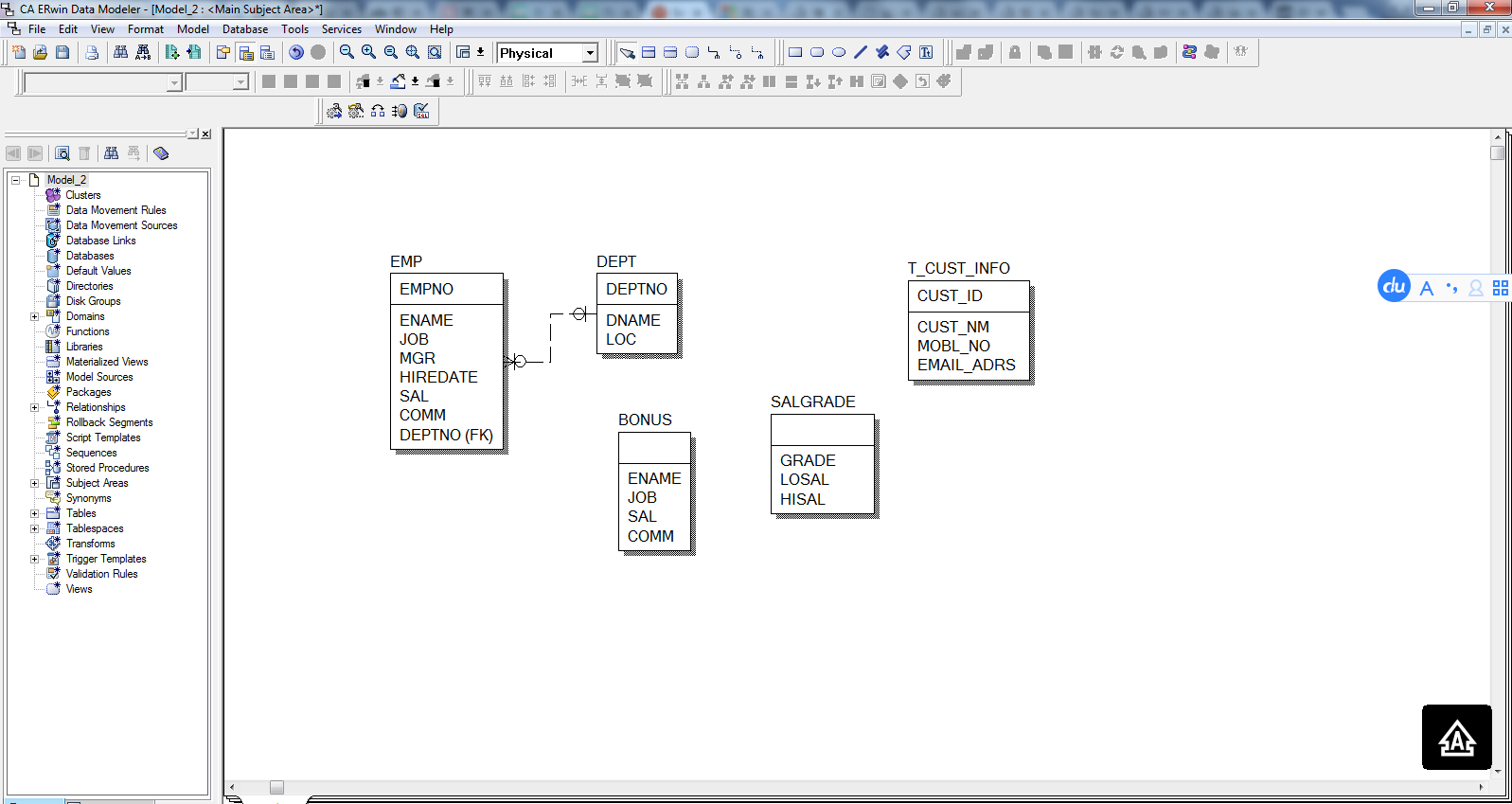Click the Find and Replace A-B icon

[143, 52]
